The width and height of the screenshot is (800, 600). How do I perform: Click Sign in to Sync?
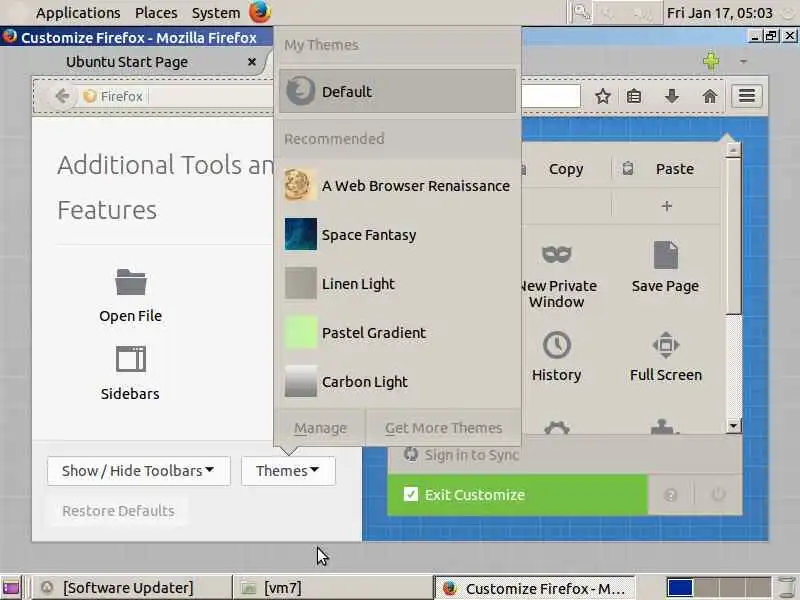472,455
